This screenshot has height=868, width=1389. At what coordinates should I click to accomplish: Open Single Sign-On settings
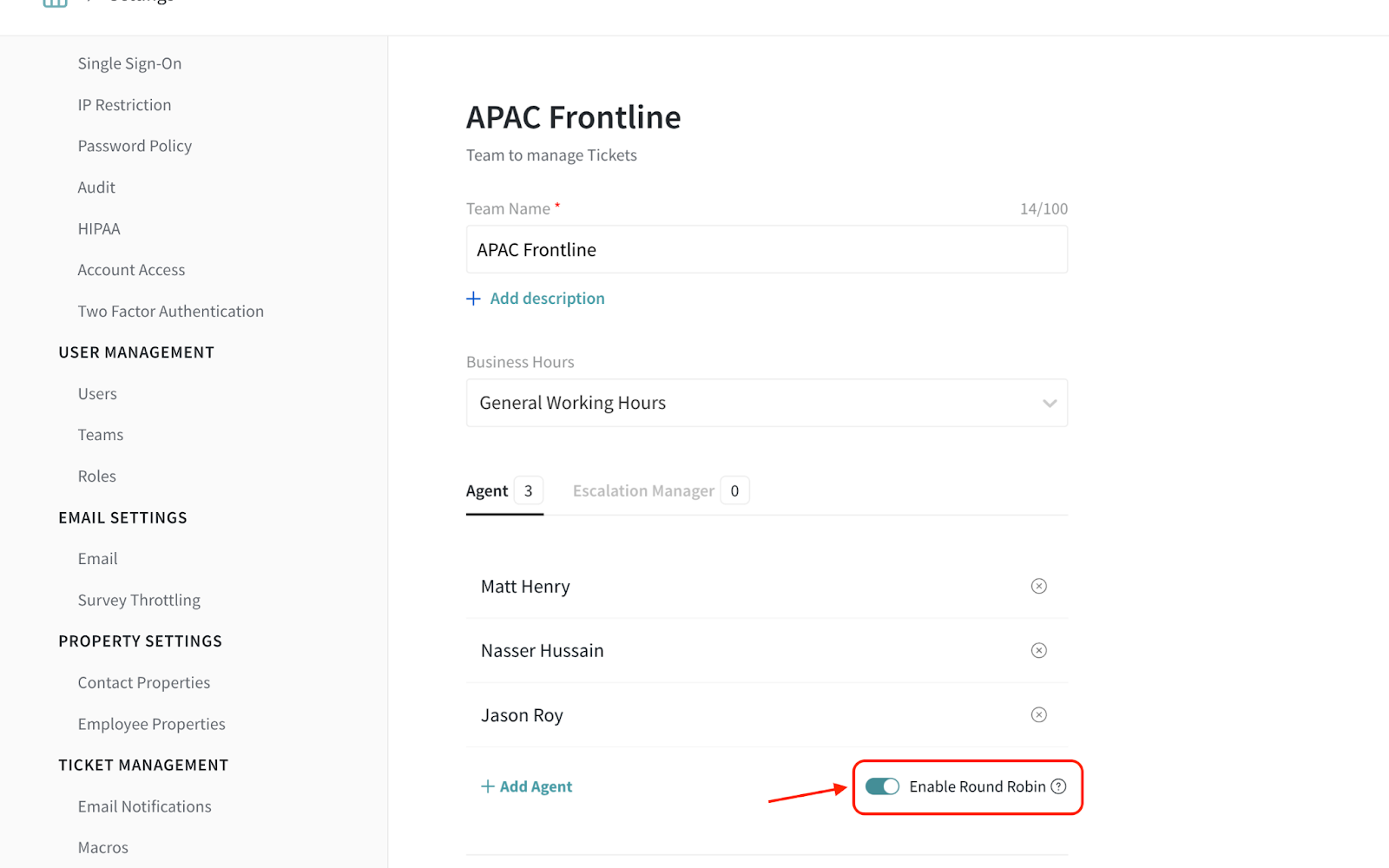tap(129, 63)
